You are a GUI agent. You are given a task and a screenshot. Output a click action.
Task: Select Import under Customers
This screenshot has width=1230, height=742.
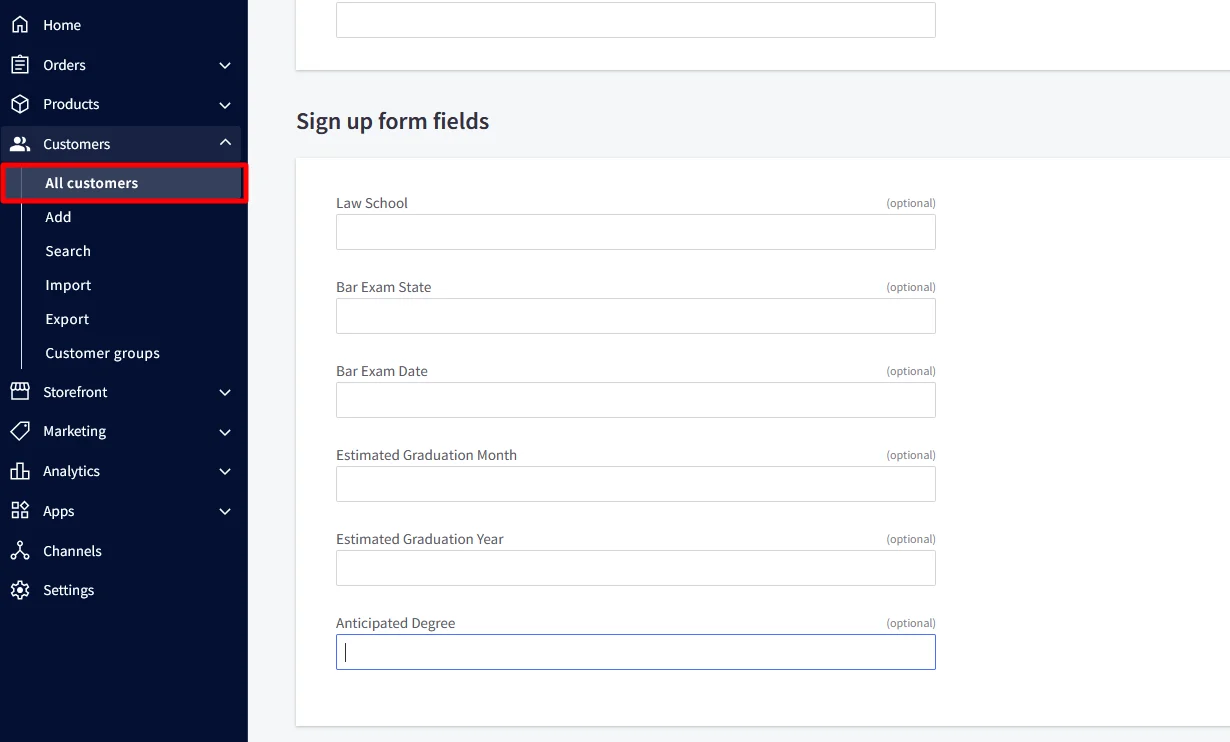point(67,285)
